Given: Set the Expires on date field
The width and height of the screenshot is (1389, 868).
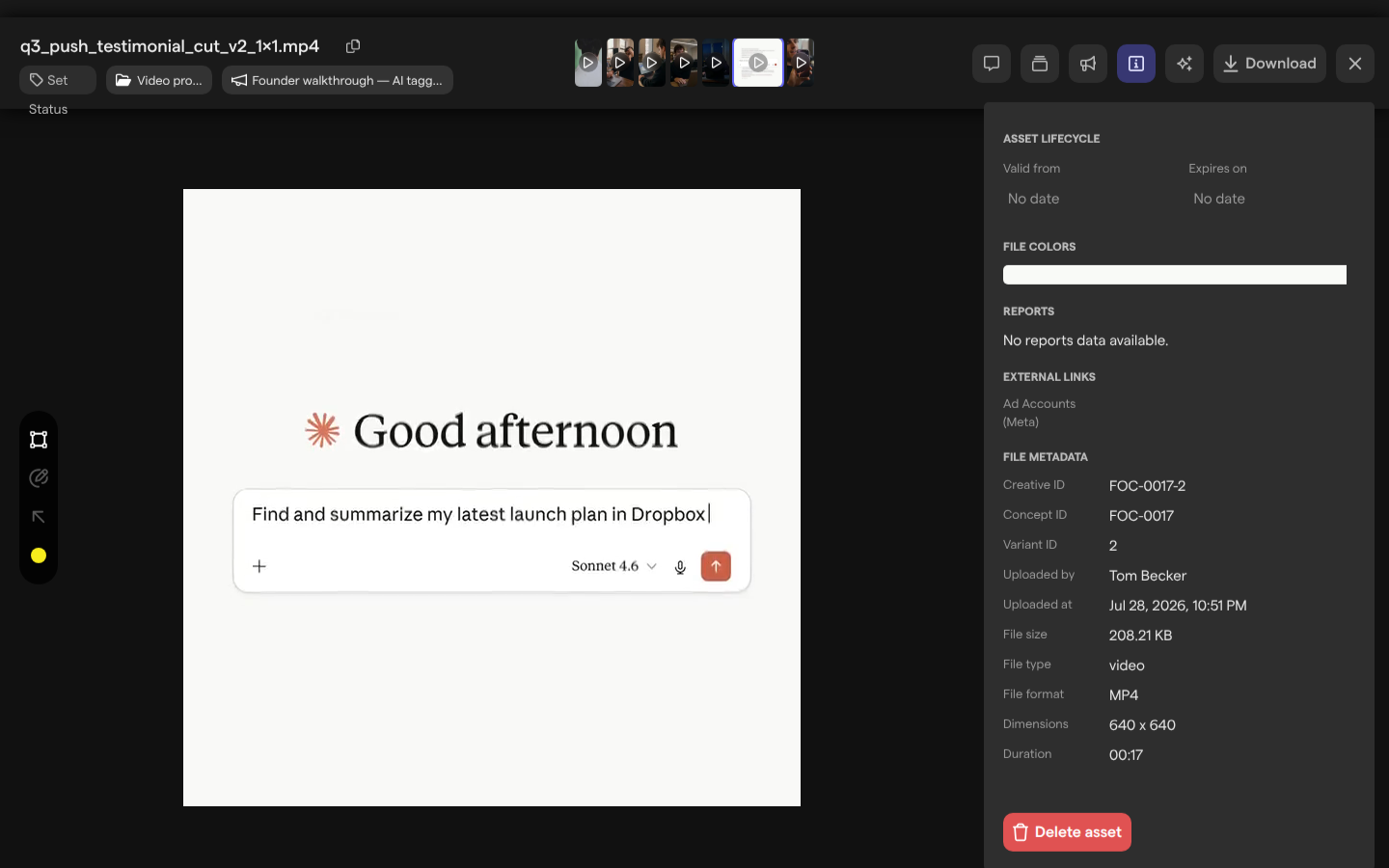Looking at the screenshot, I should coord(1219,199).
